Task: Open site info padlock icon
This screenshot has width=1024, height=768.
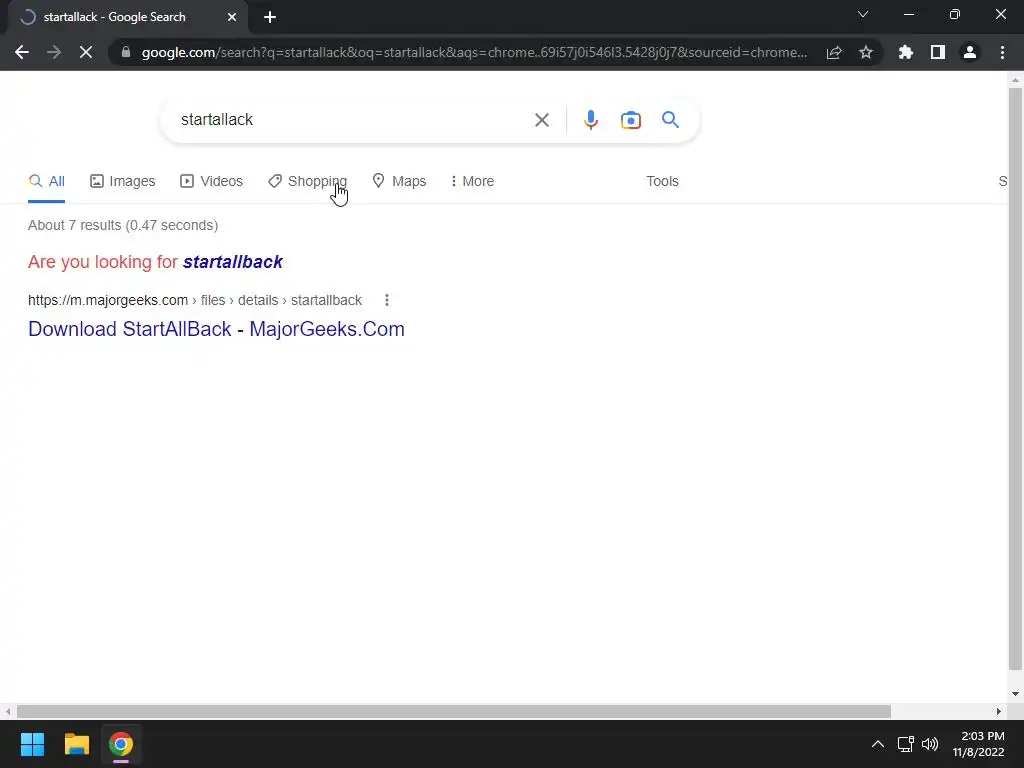Action: pos(126,52)
